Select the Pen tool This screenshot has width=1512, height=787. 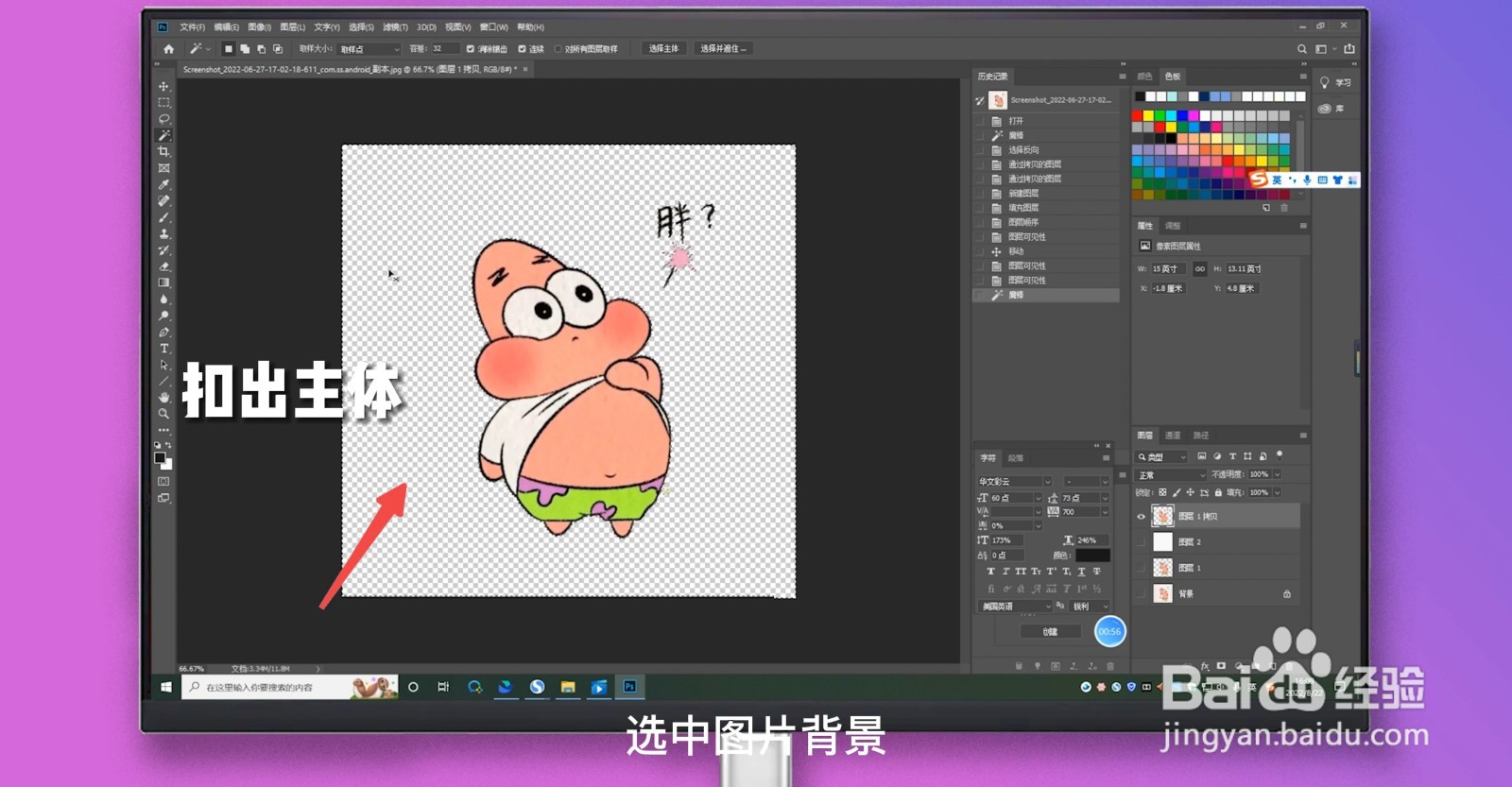click(x=163, y=332)
